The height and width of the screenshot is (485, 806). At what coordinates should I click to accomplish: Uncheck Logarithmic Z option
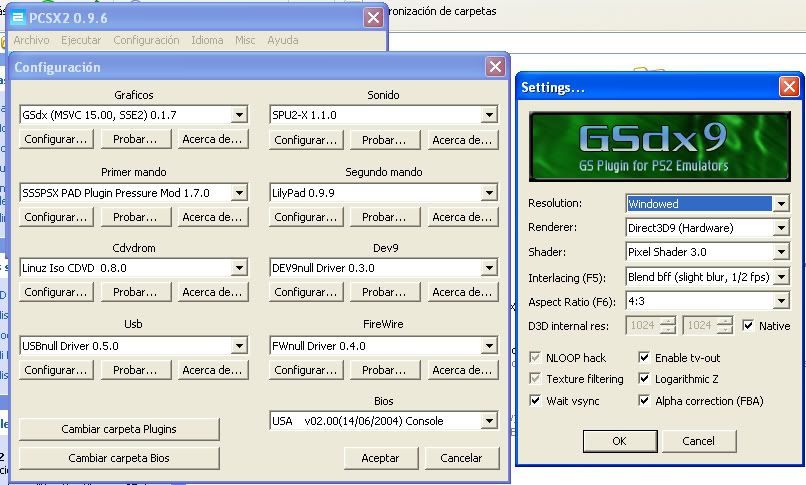click(x=644, y=379)
